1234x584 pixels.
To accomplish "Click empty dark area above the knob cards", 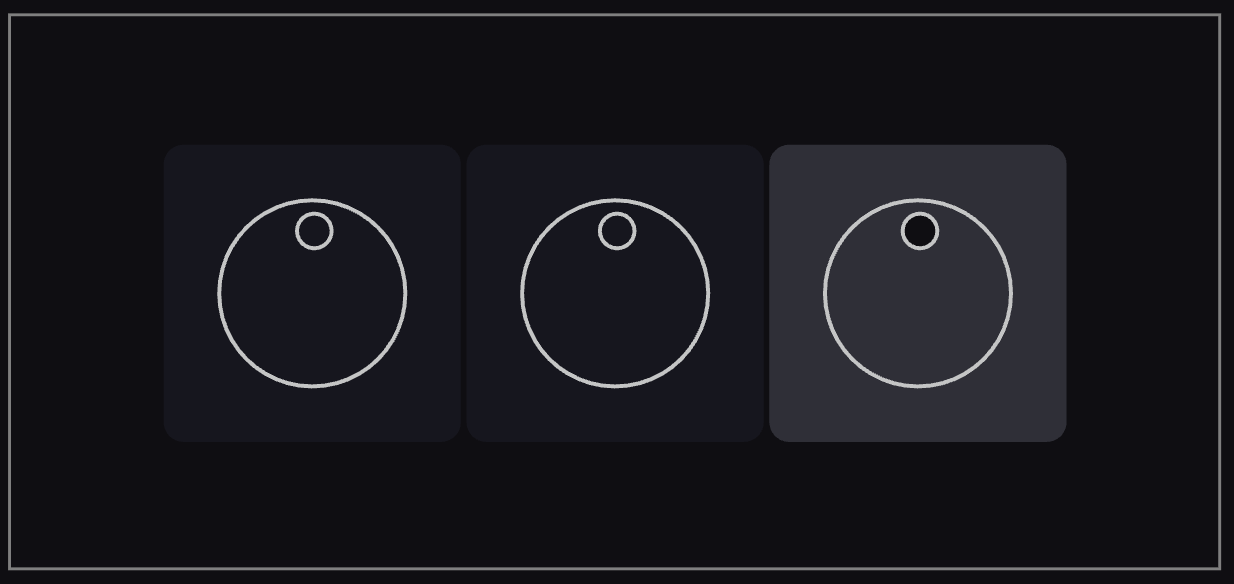I will (615, 80).
